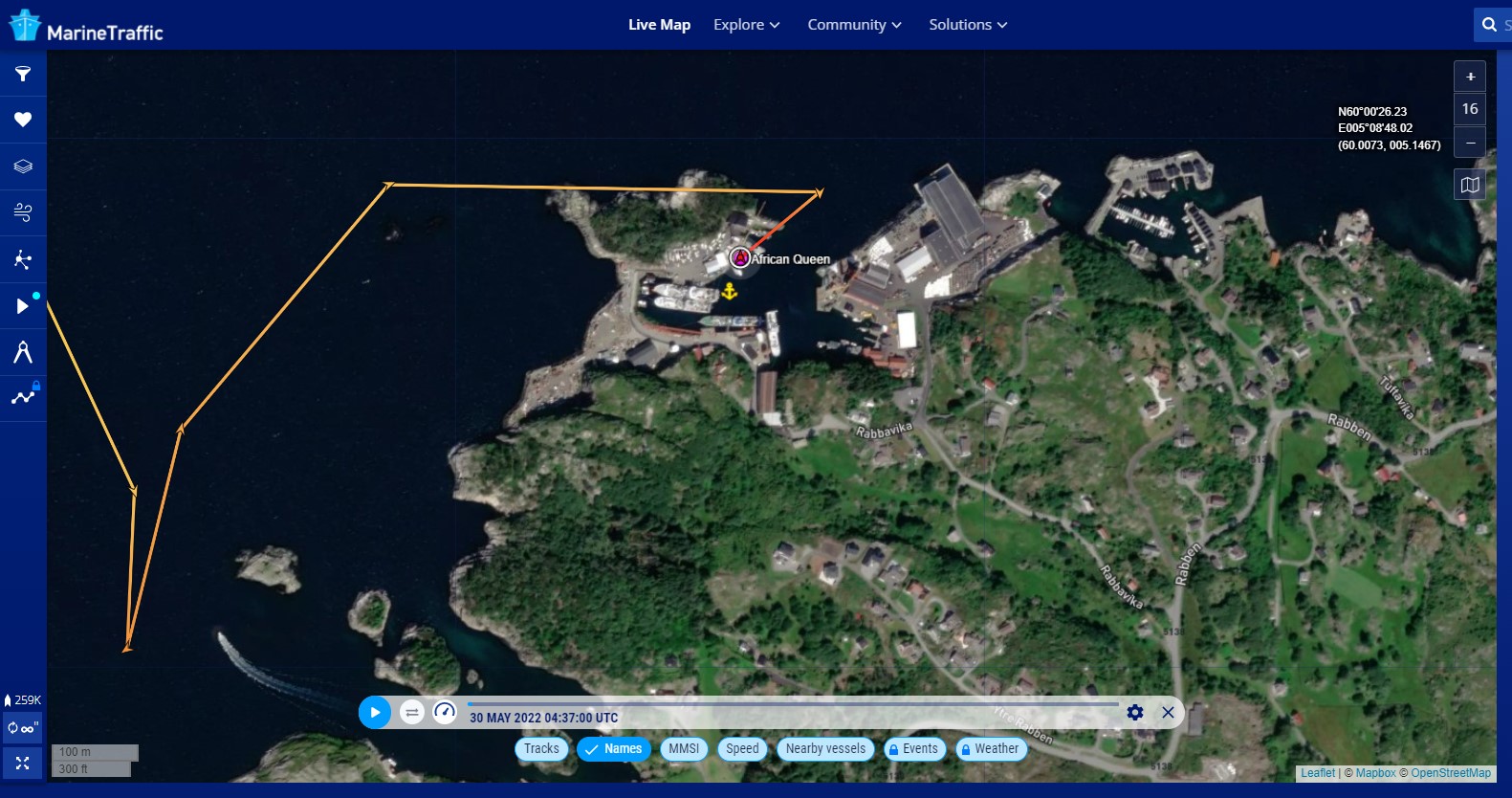Go to the Live Map tab
Image resolution: width=1512 pixels, height=798 pixels.
point(659,25)
